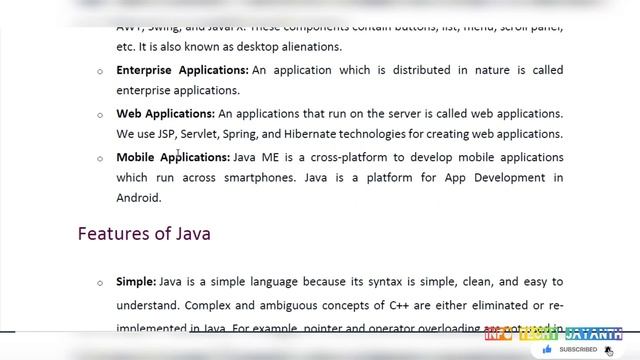Click the bold 'Simple:' label
640x360 pixels.
click(136, 282)
